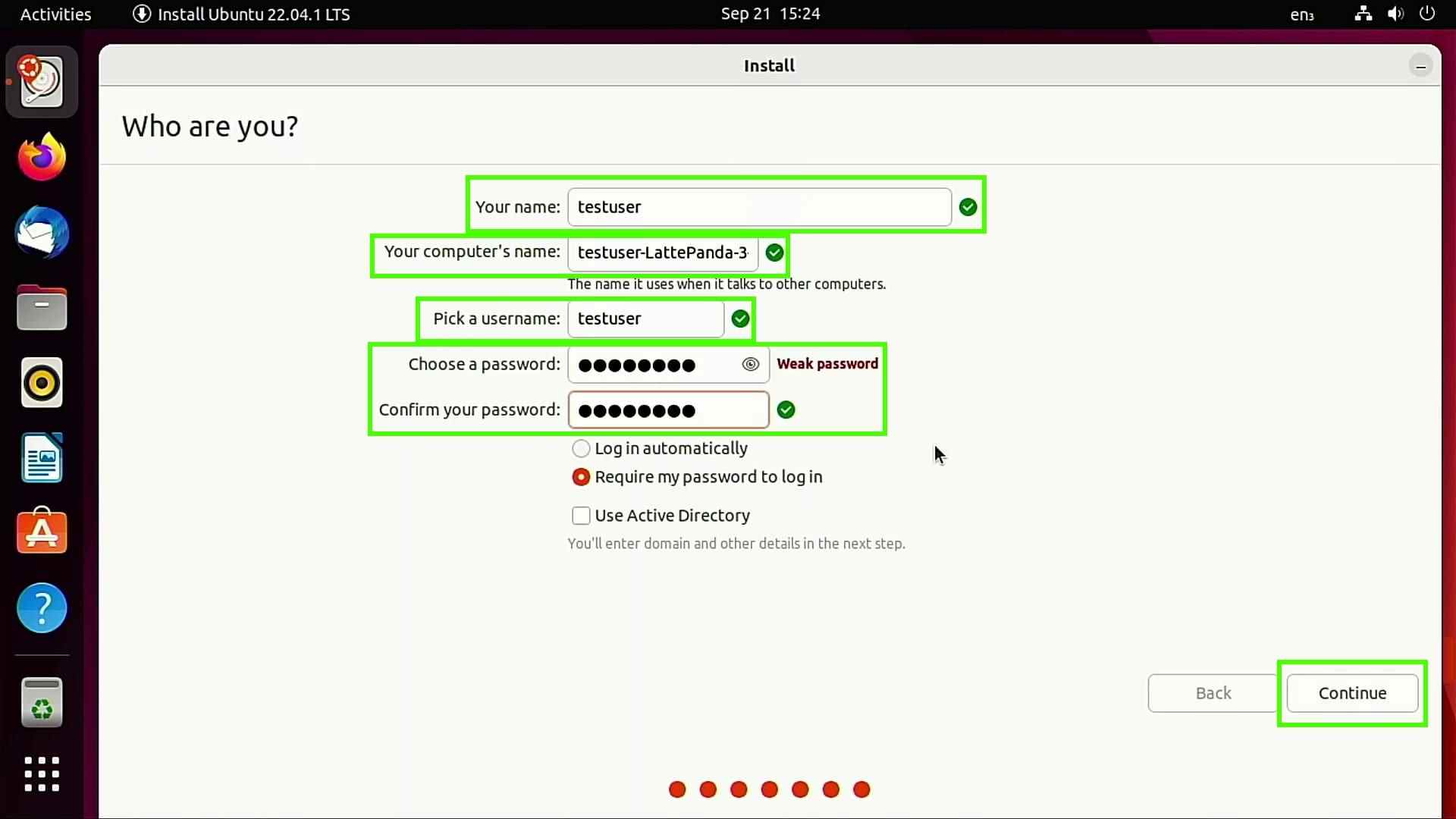Click the Help icon in dock
This screenshot has height=819, width=1456.
click(41, 608)
